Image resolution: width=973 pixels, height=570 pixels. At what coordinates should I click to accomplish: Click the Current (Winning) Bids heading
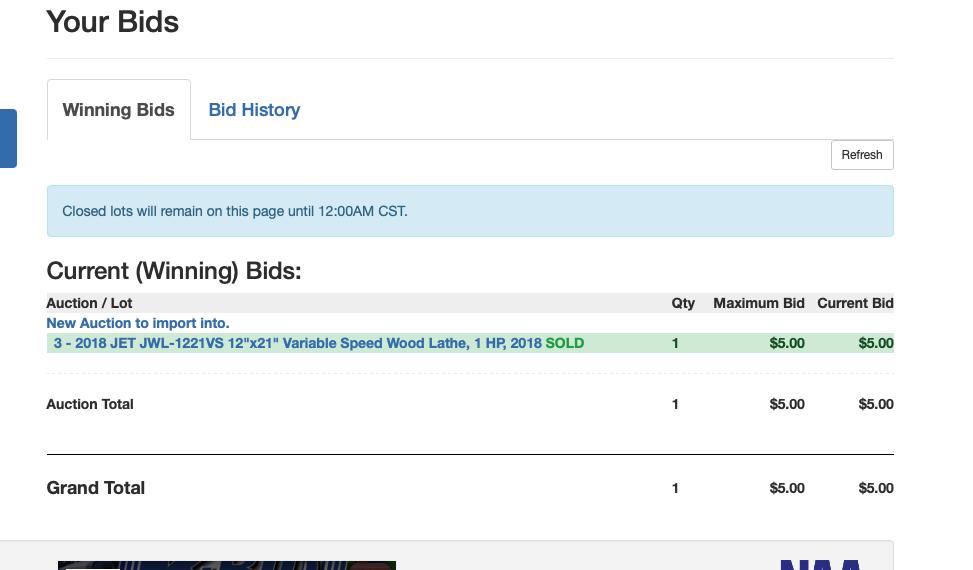pyautogui.click(x=174, y=271)
